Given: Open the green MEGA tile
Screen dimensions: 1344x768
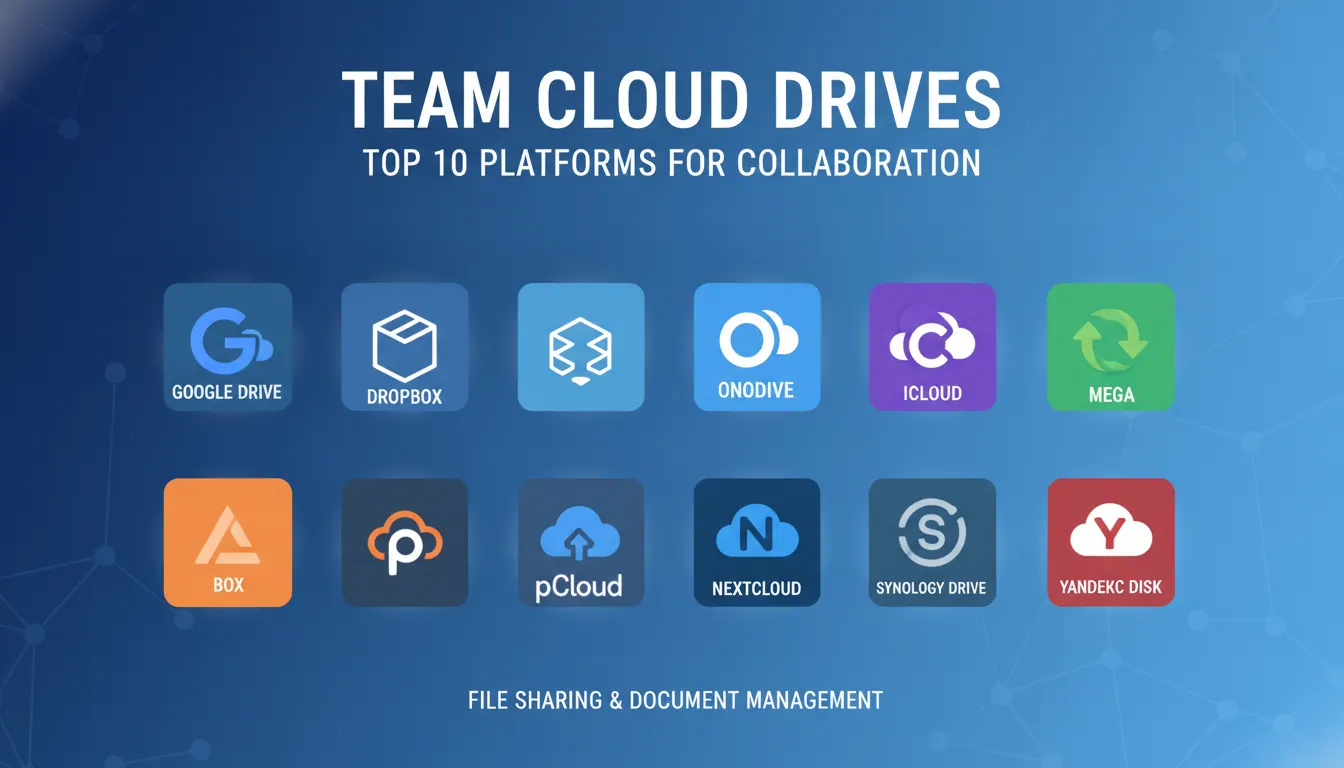Looking at the screenshot, I should click(x=1111, y=347).
